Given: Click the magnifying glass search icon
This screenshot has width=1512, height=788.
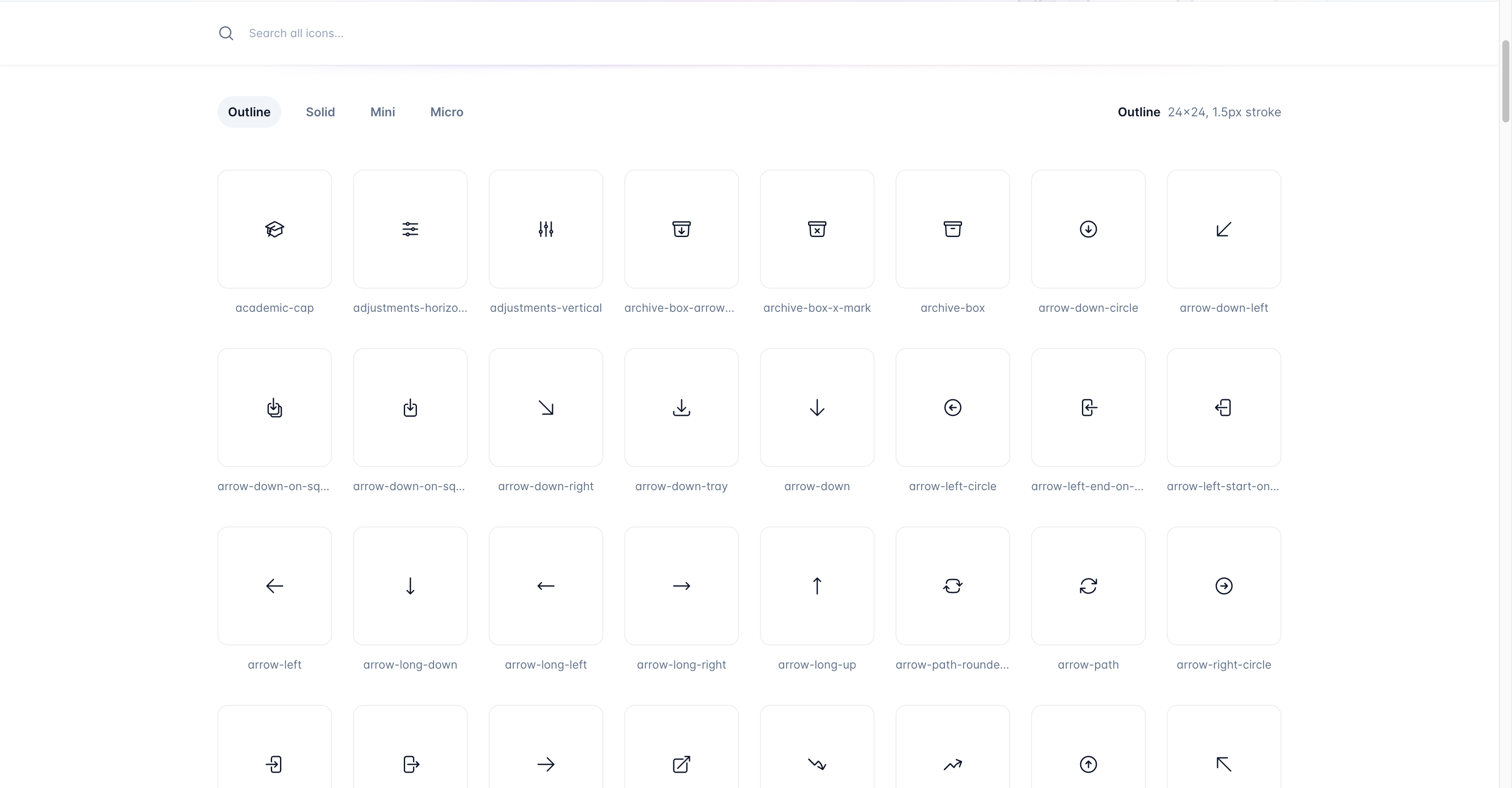Looking at the screenshot, I should point(226,33).
